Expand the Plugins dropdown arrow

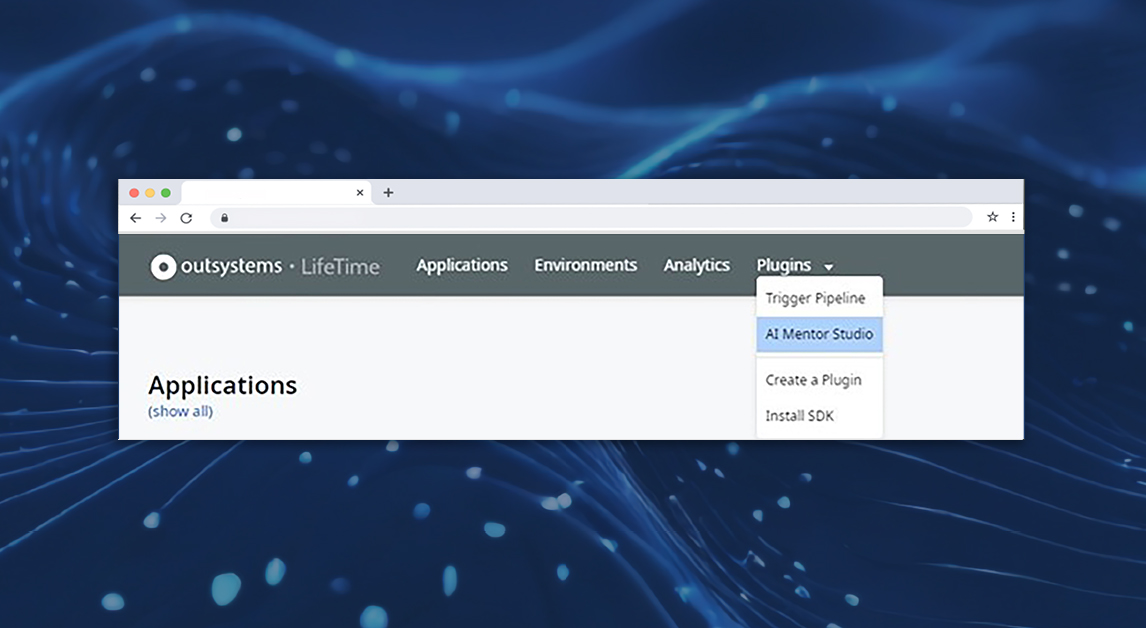pos(828,266)
